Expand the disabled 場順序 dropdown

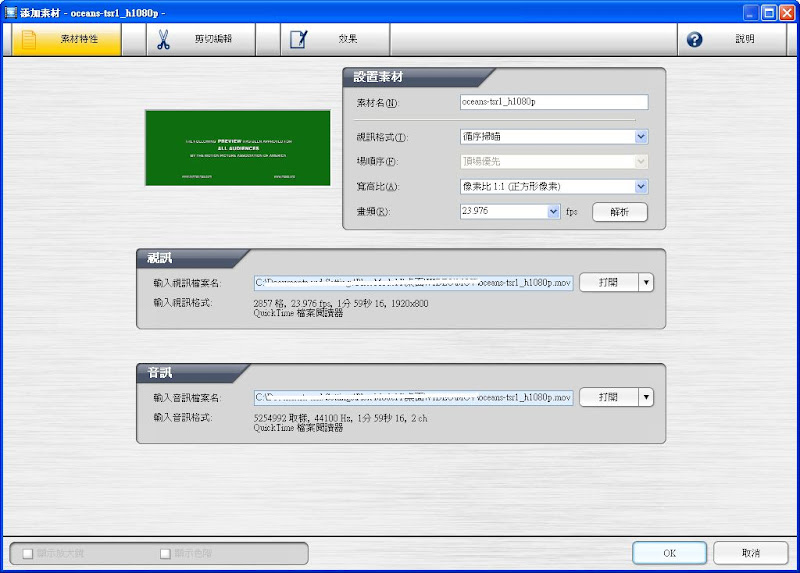coord(641,161)
